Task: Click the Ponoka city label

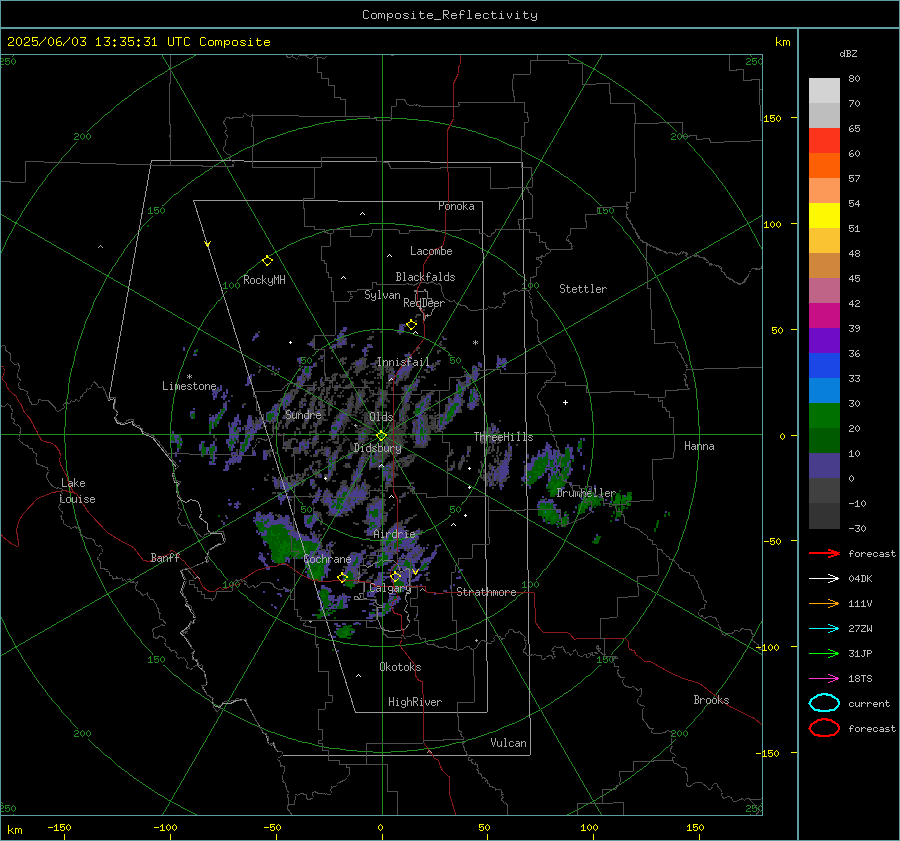Action: click(456, 206)
